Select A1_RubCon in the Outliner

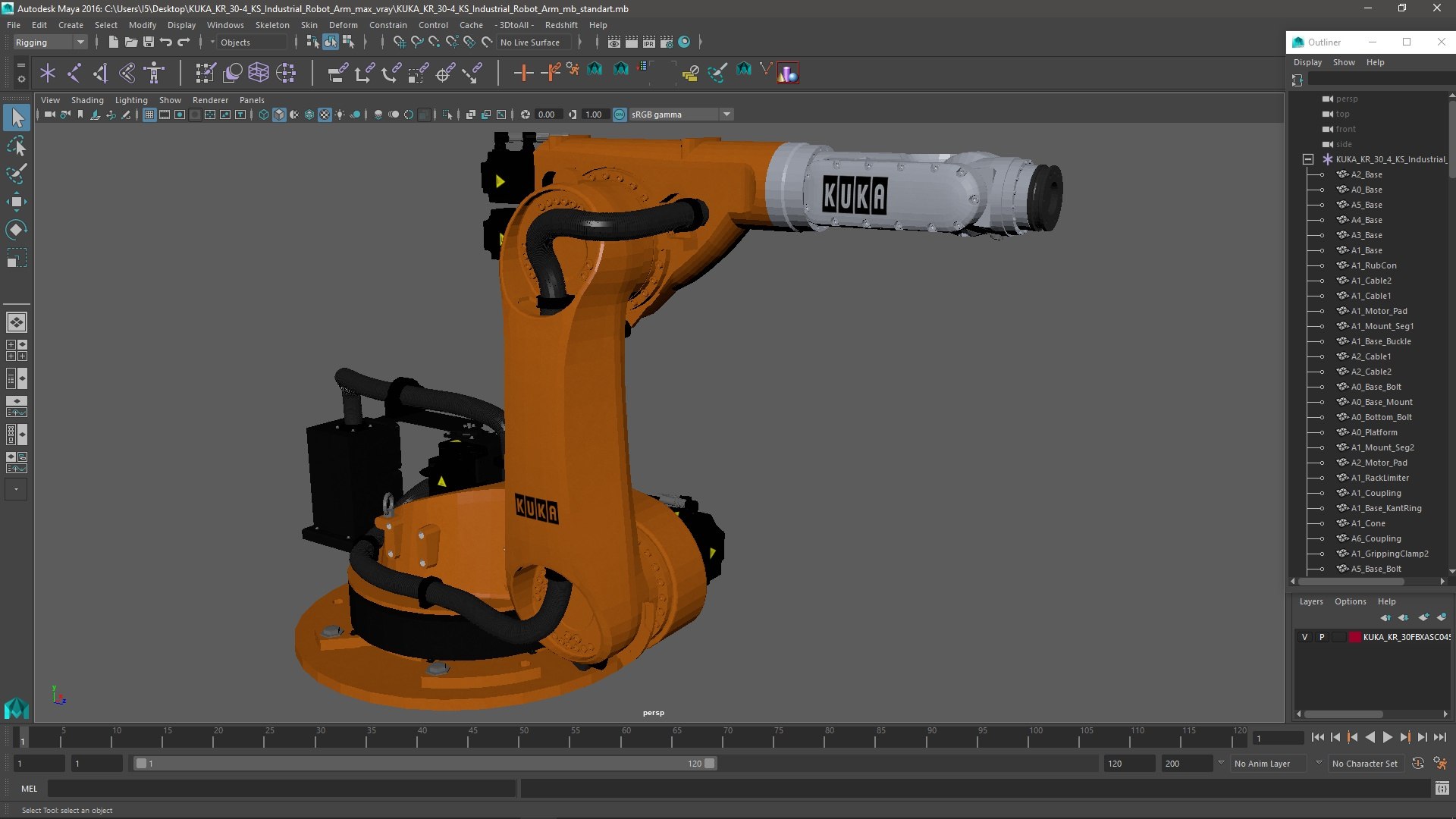[1373, 265]
